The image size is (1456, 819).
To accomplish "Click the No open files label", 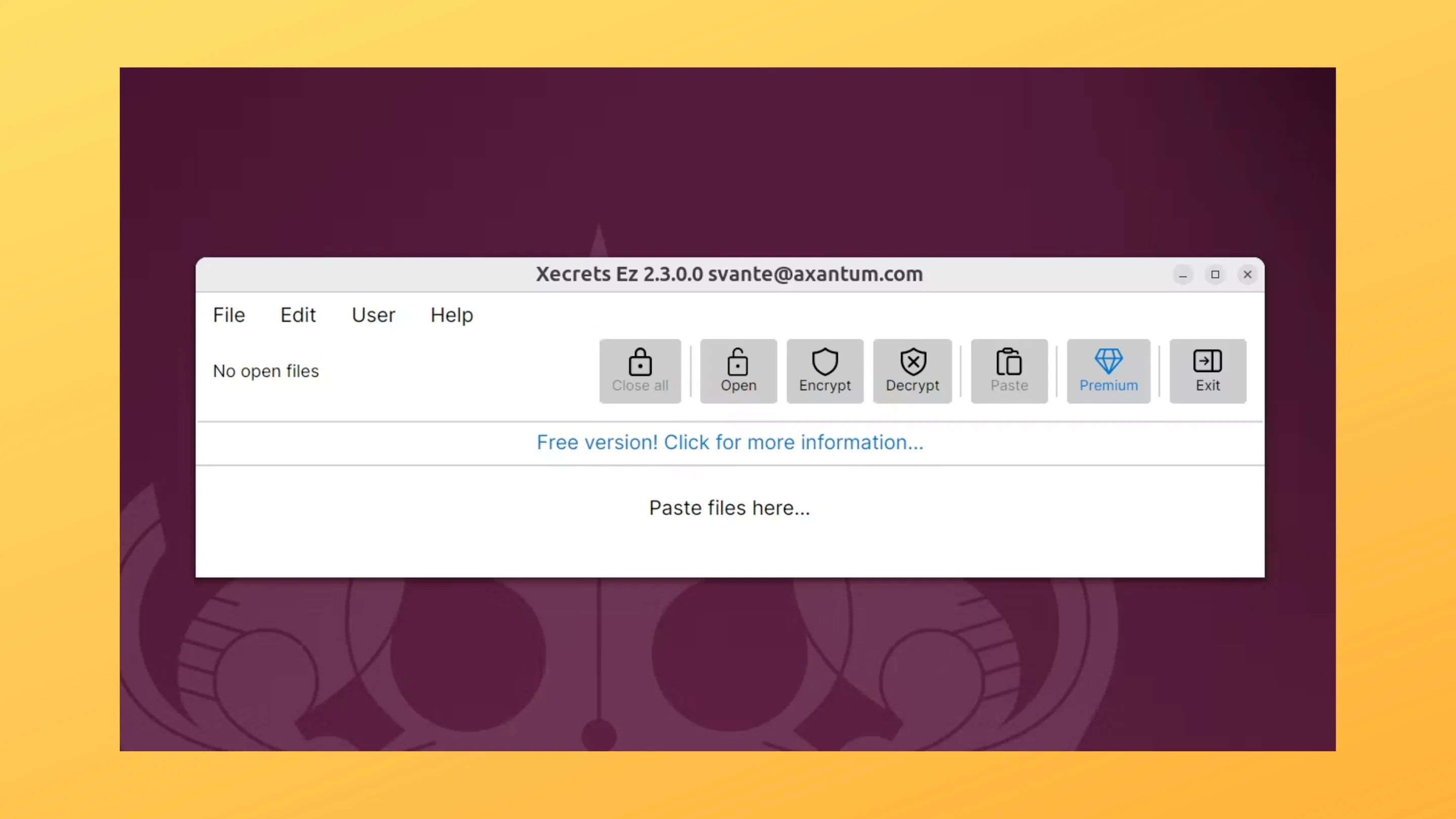I will 265,372.
